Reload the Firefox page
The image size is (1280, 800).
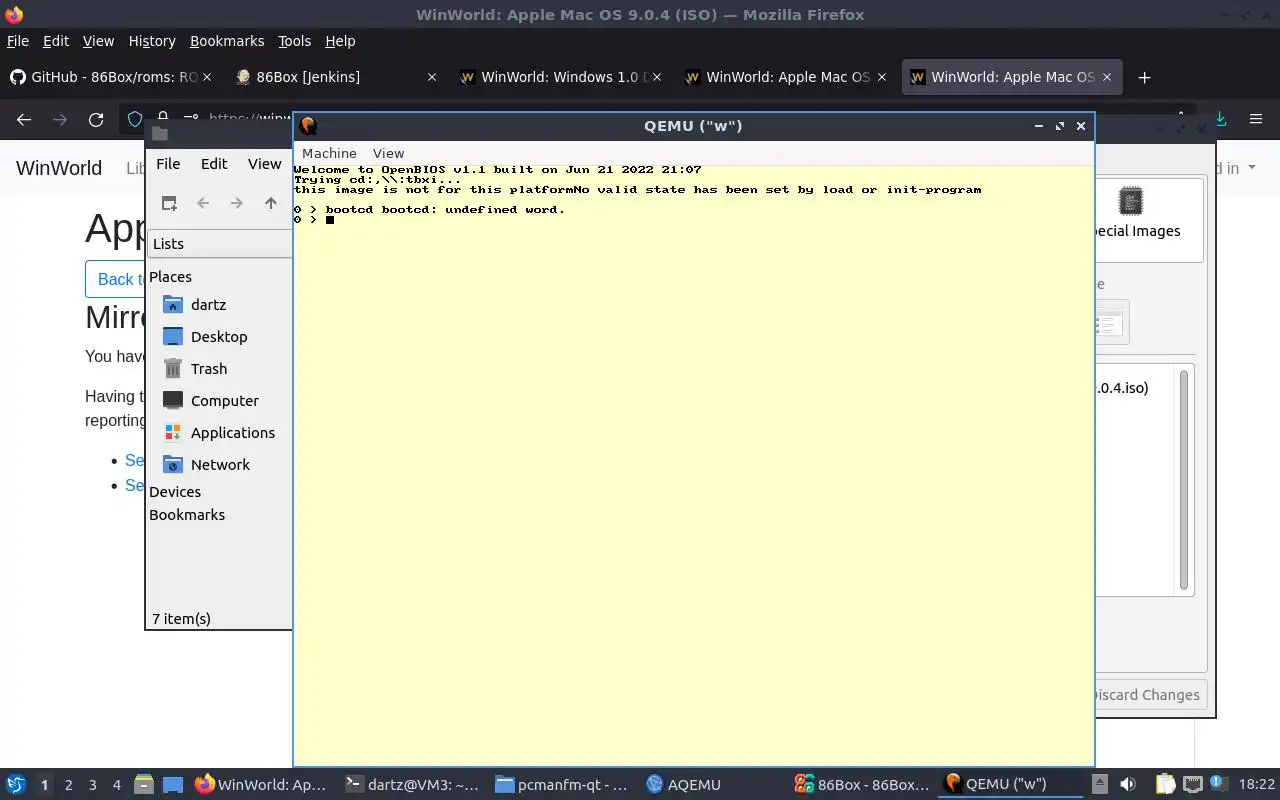click(96, 119)
